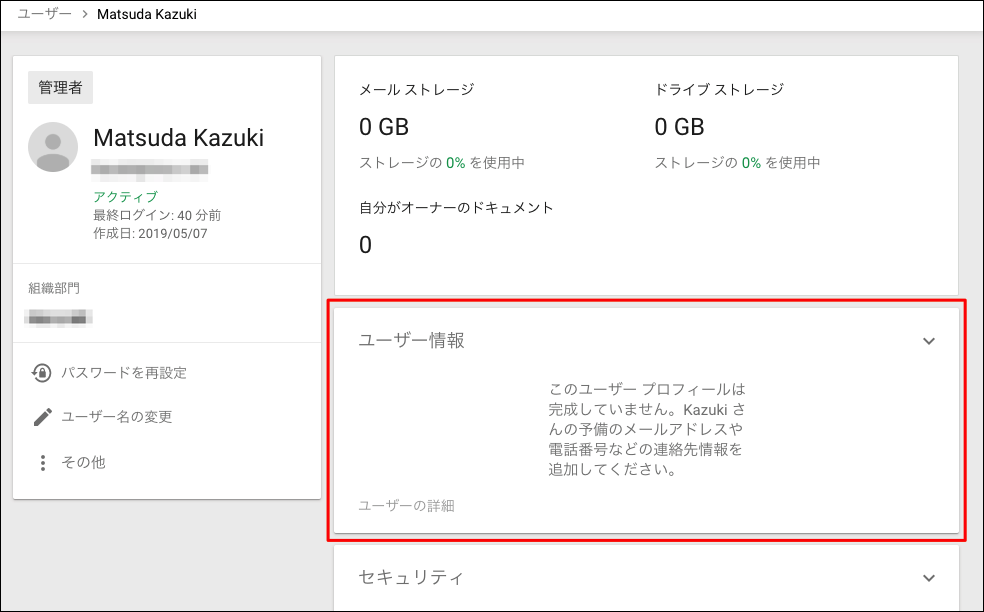Click 自分がオーナーのドキュメント label
Viewport: 984px width, 612px height.
coord(456,208)
